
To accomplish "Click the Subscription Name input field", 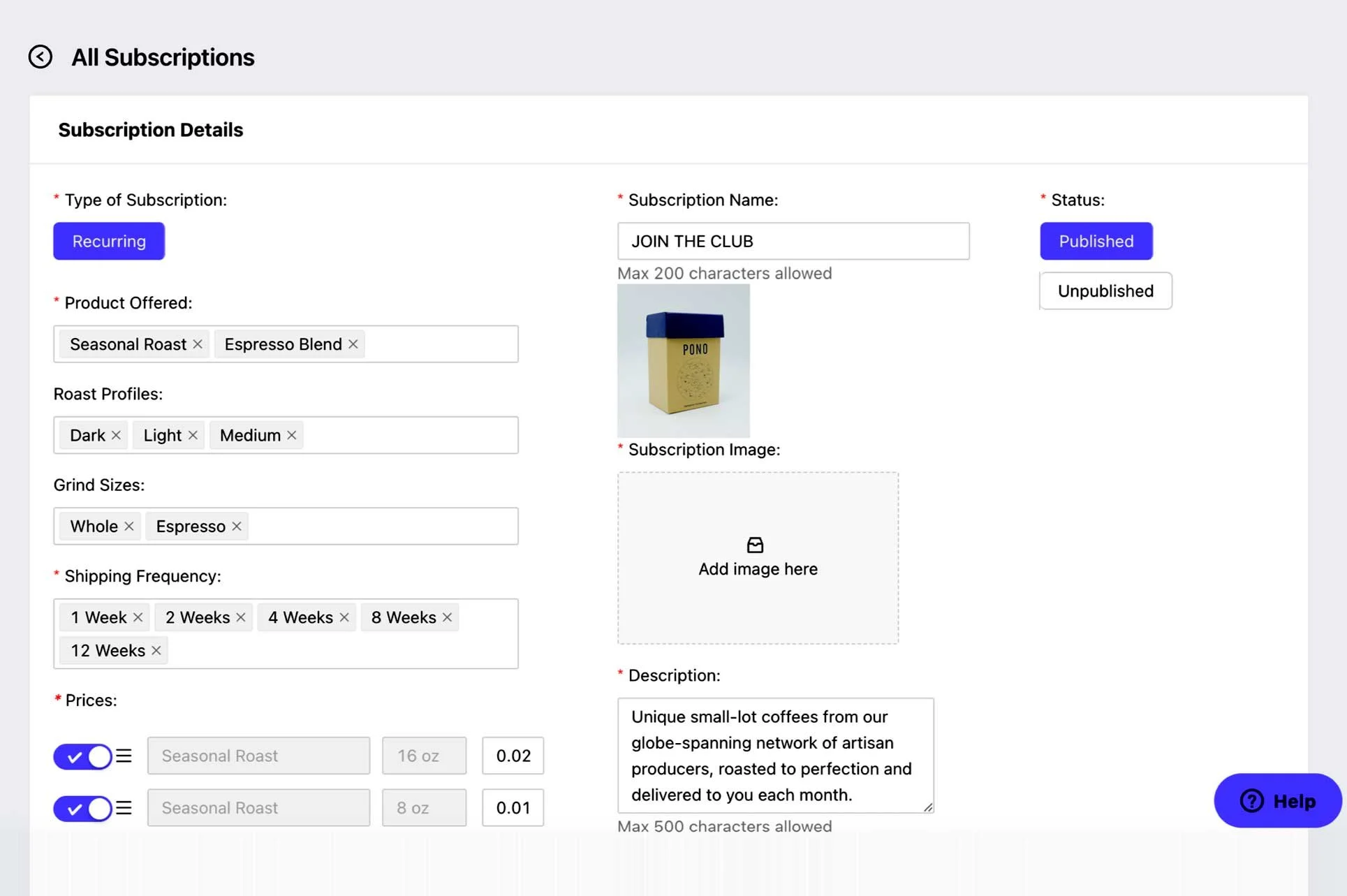I will click(x=793, y=241).
